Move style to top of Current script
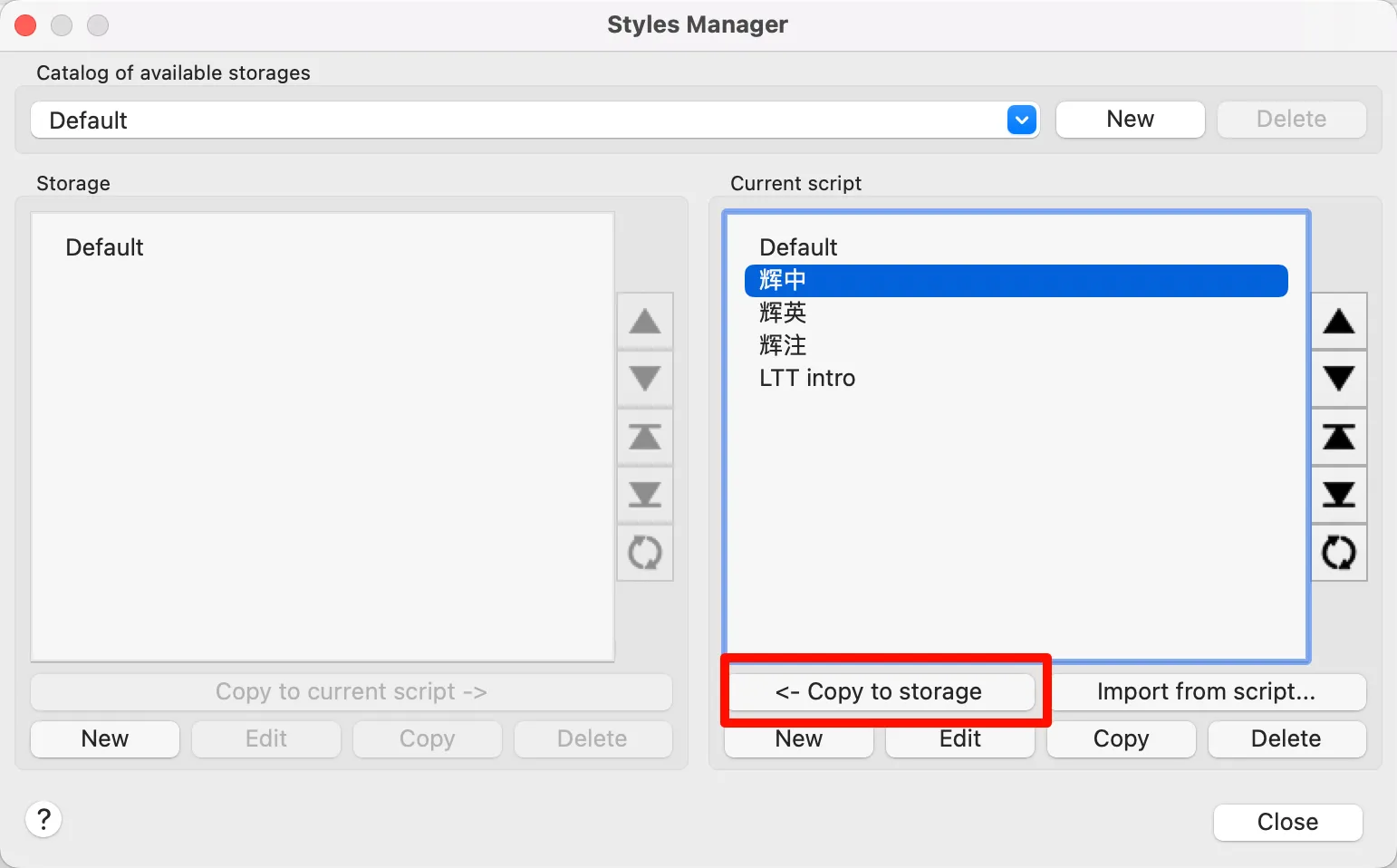Image resolution: width=1397 pixels, height=868 pixels. click(x=1338, y=437)
